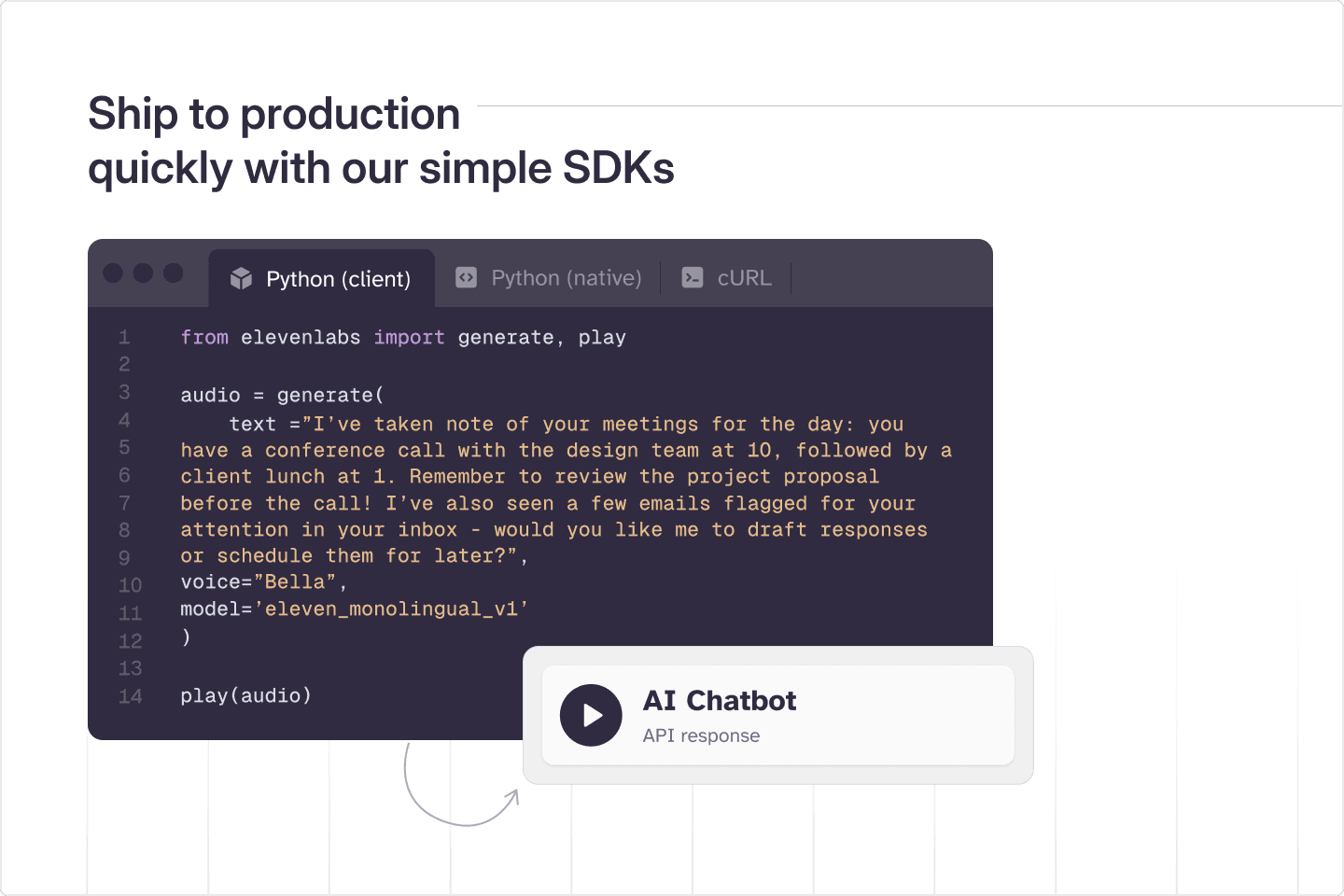Click the "Ship to production" heading
The height and width of the screenshot is (896, 1344).
tap(273, 114)
